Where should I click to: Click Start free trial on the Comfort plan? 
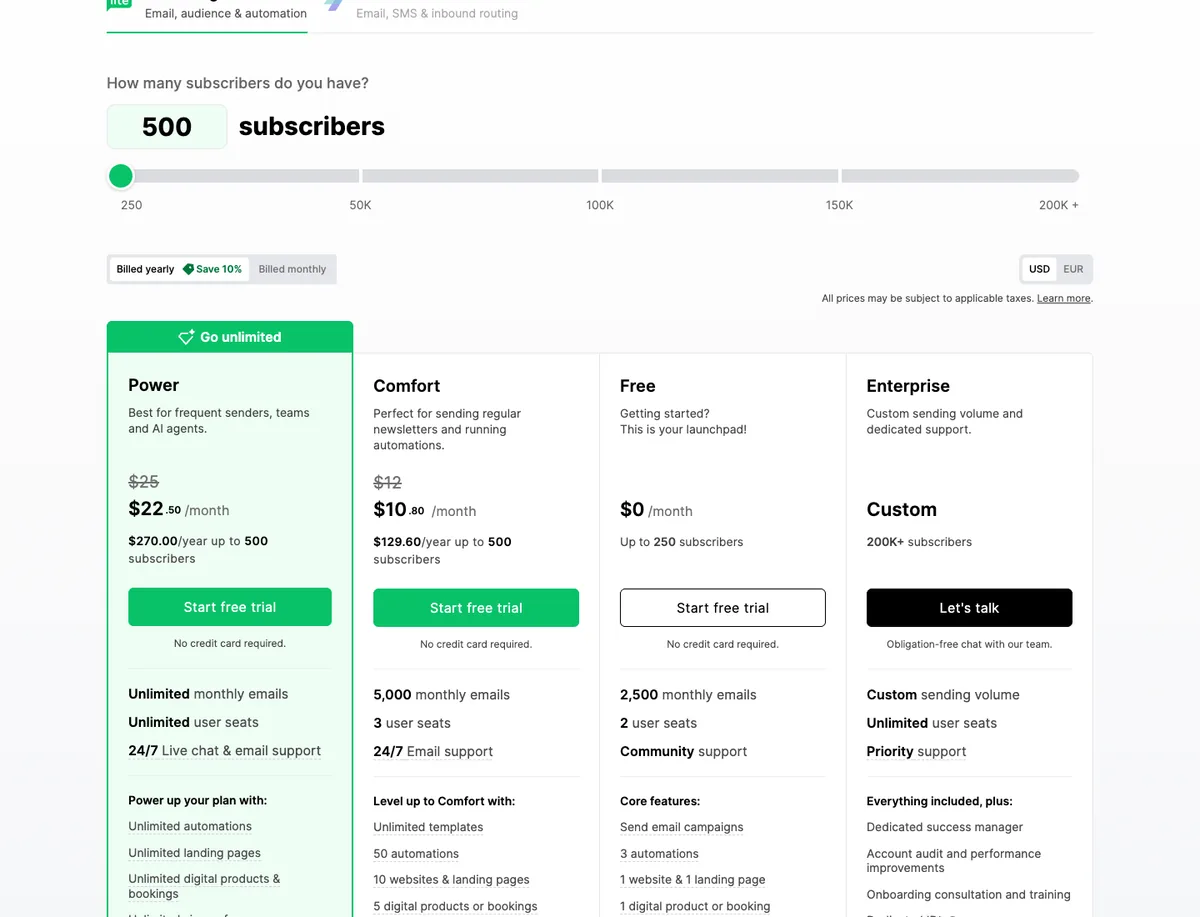[x=476, y=608]
